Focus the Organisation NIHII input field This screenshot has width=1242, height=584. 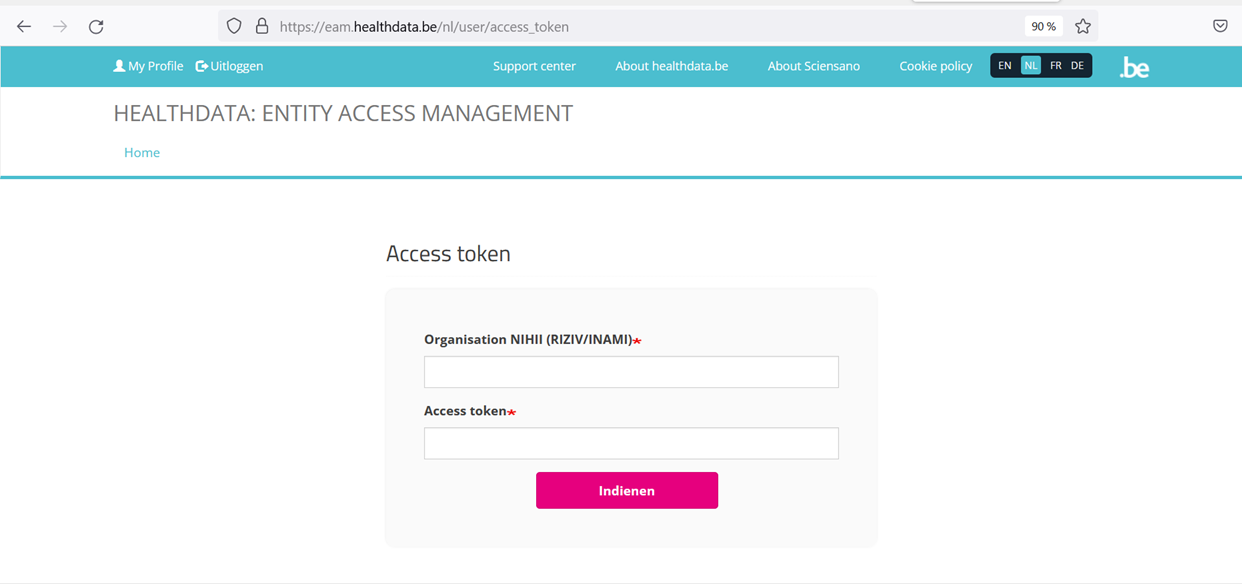click(x=631, y=372)
